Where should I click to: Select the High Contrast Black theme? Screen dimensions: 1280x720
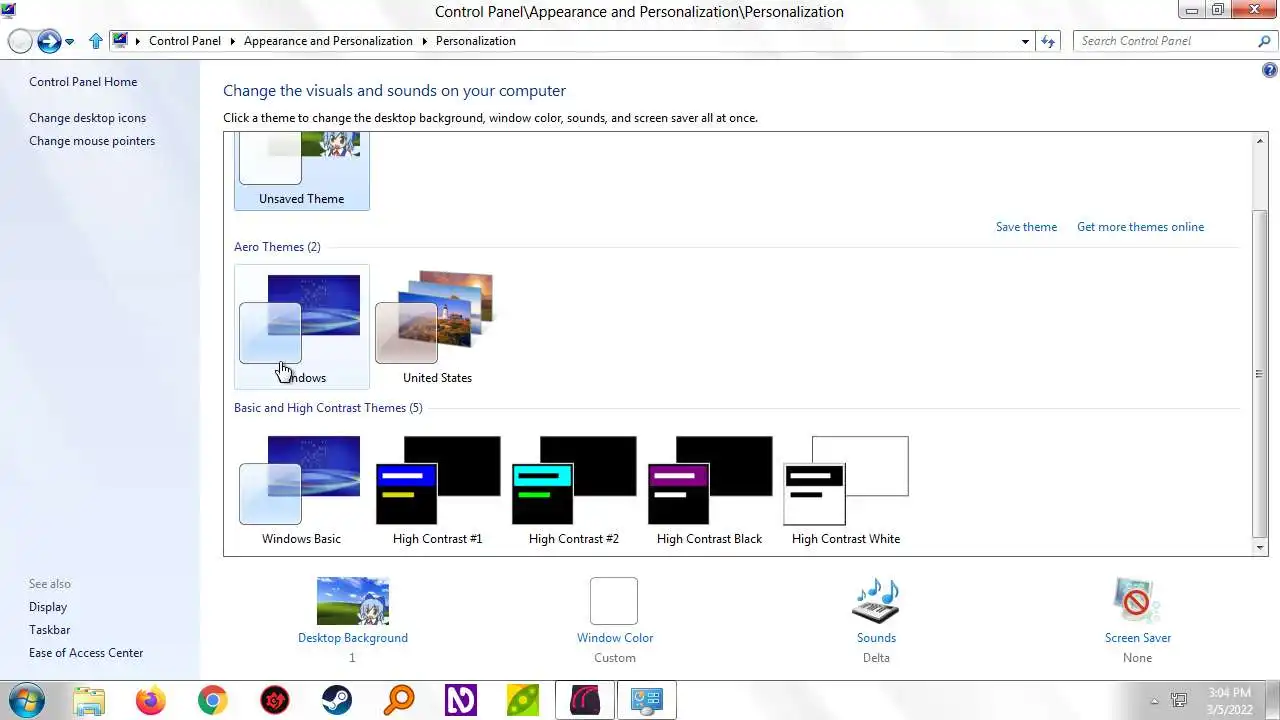(709, 490)
